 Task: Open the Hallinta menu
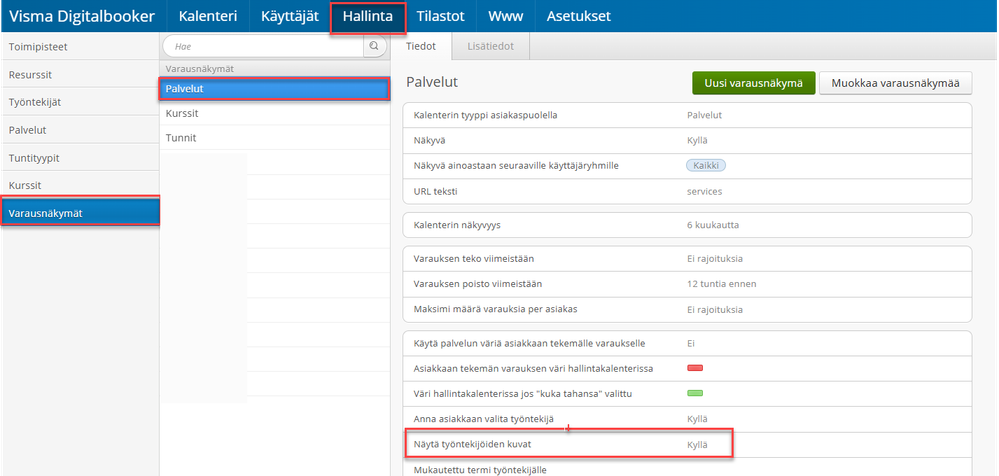point(368,17)
